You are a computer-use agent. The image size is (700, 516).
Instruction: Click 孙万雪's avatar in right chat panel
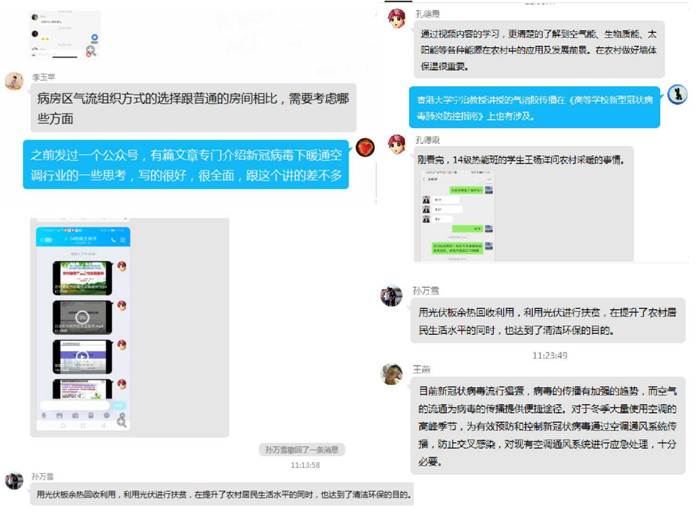(x=392, y=296)
